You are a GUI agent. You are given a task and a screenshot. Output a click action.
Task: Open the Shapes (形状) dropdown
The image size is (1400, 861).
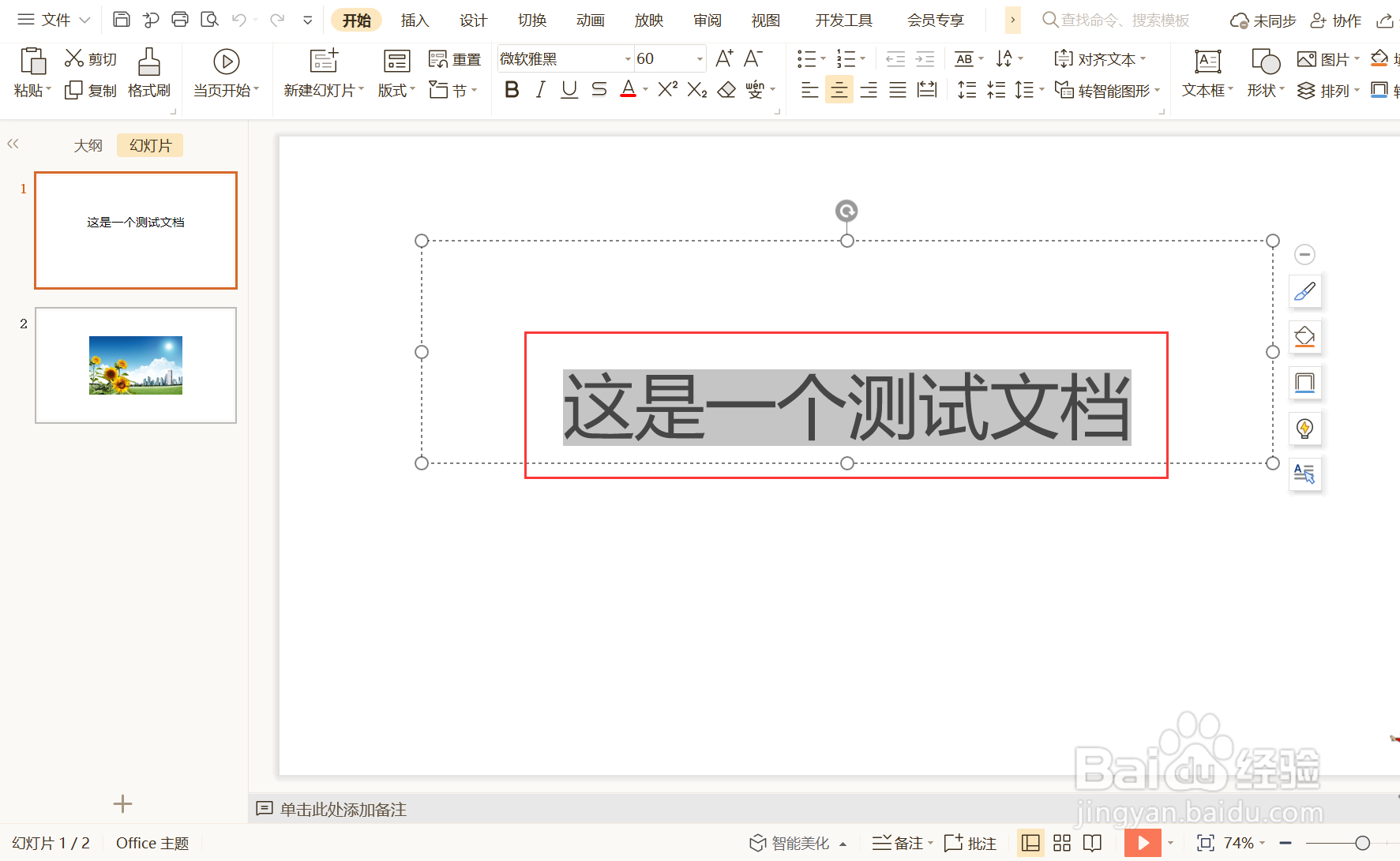pos(1266,90)
